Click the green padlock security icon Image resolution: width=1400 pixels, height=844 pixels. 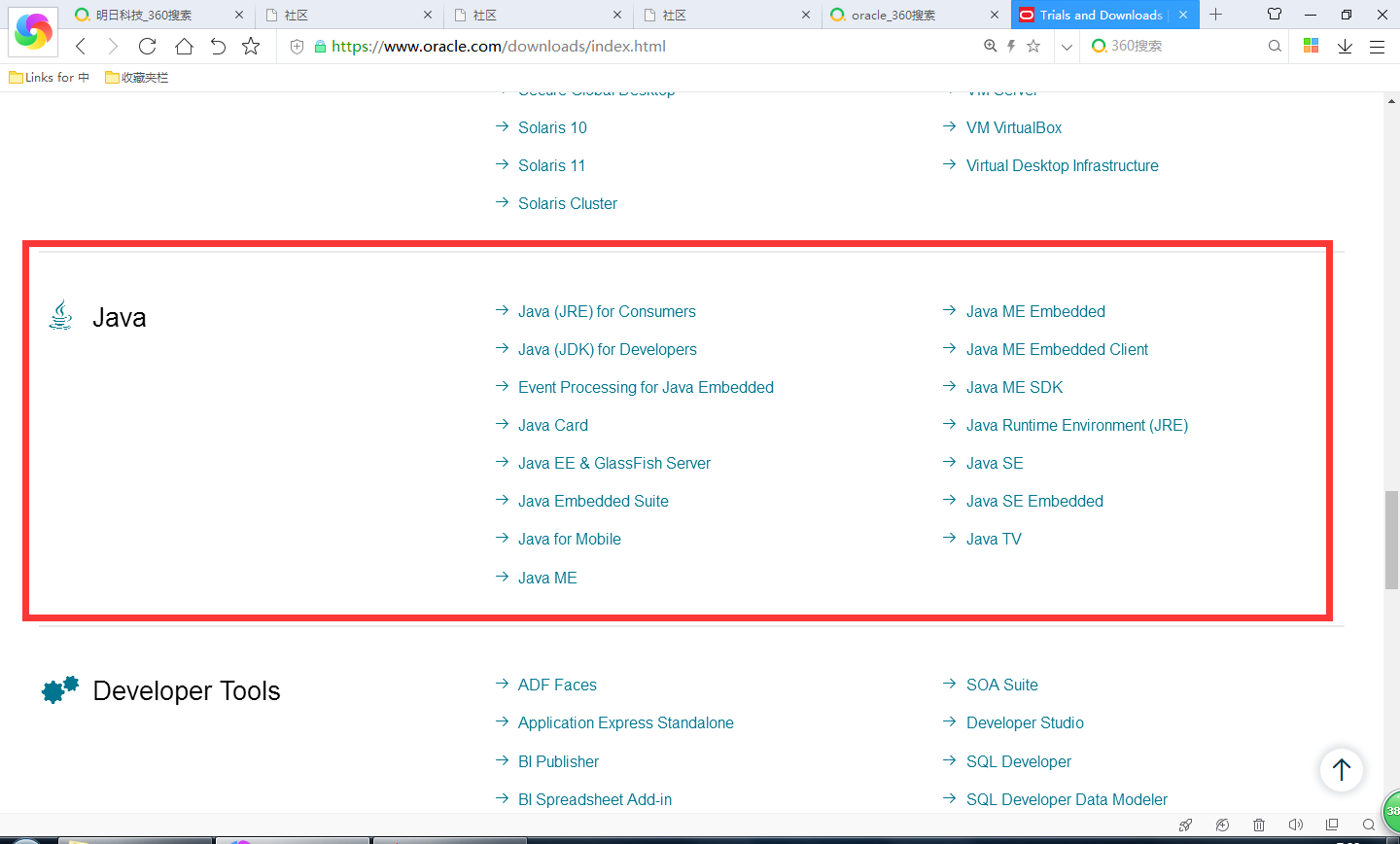319,46
